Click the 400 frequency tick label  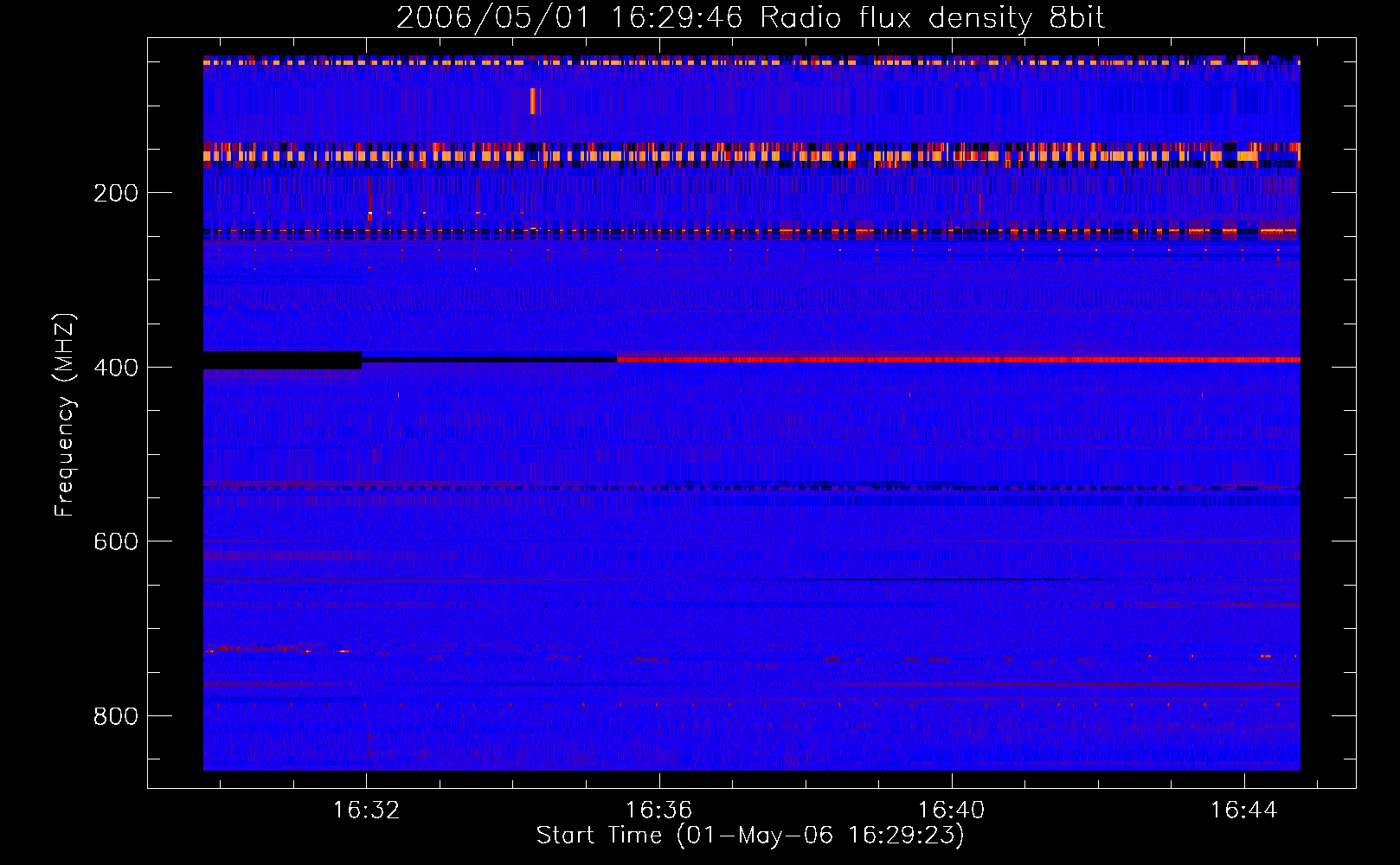pos(116,368)
